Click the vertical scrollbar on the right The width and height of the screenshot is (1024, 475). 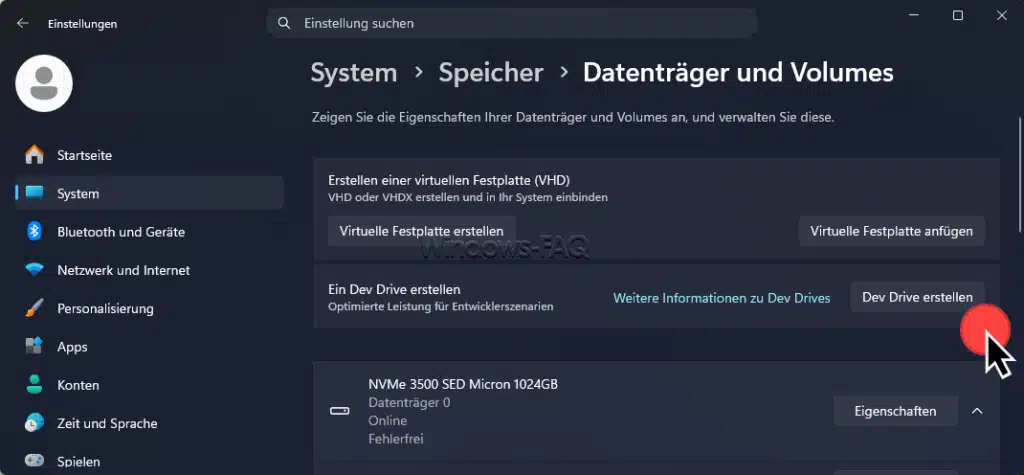pyautogui.click(x=1020, y=173)
